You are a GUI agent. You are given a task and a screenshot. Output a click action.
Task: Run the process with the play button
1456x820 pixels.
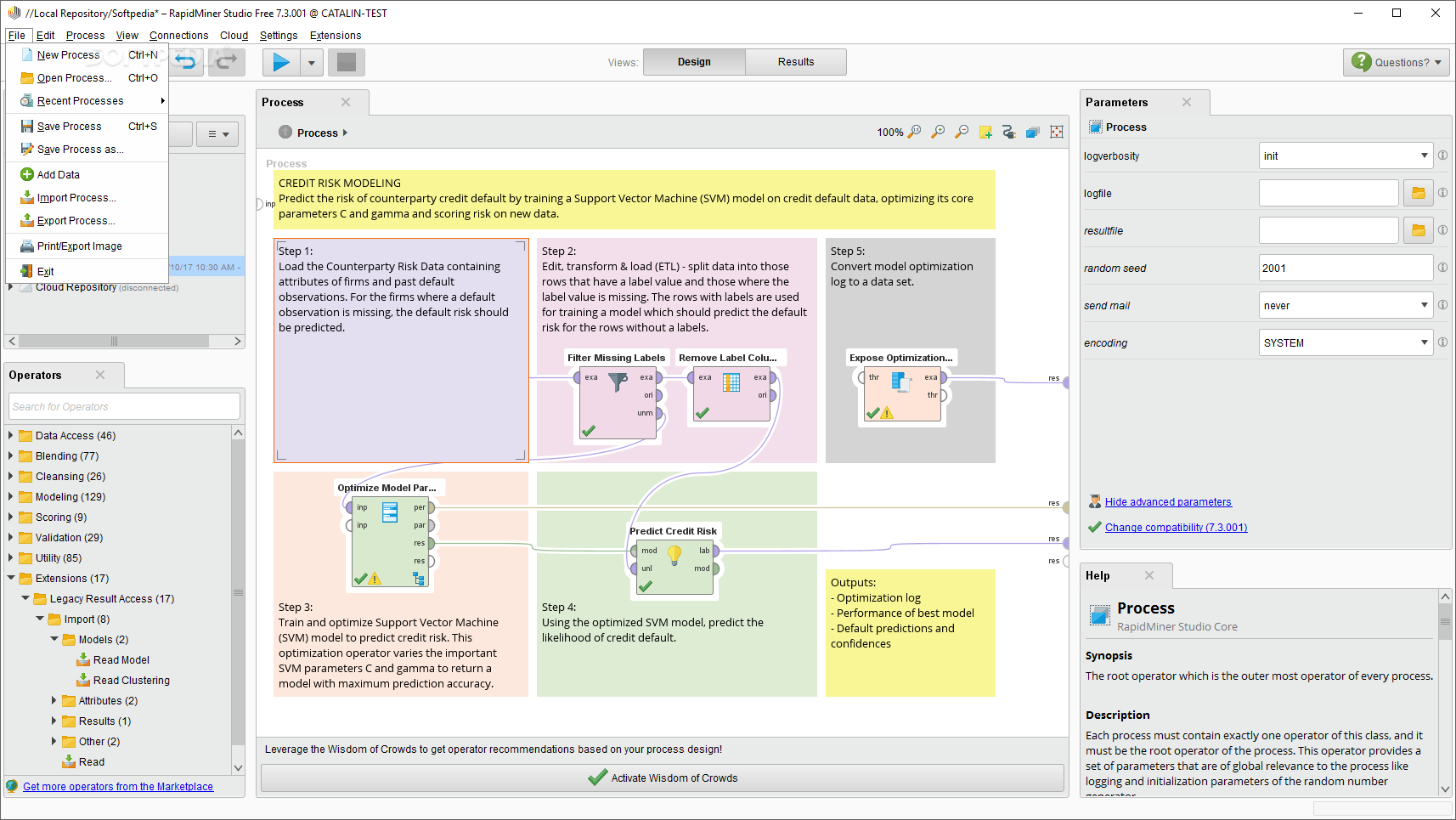pyautogui.click(x=281, y=62)
